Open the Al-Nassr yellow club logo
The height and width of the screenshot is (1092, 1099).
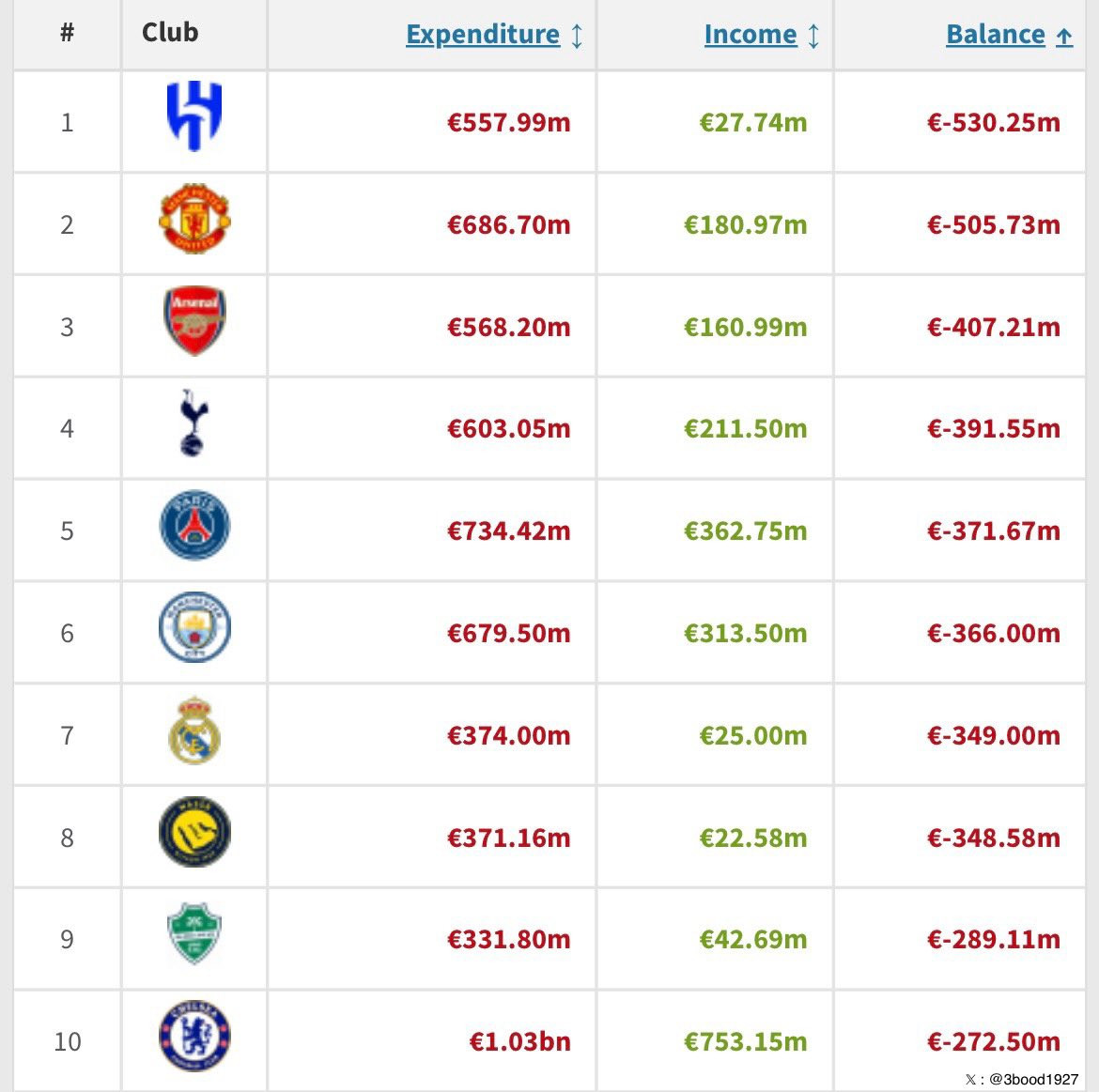pyautogui.click(x=194, y=833)
